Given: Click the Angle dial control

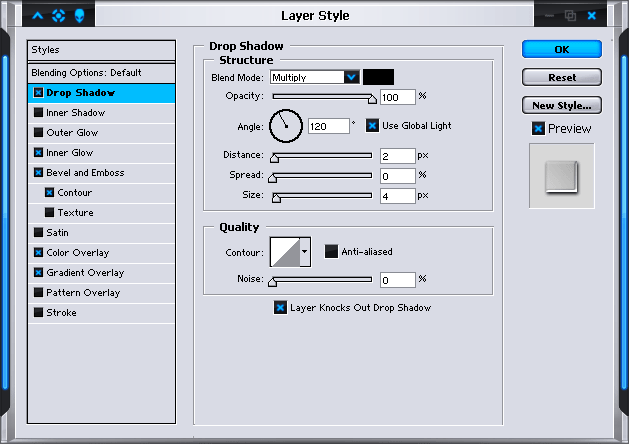Looking at the screenshot, I should (286, 126).
